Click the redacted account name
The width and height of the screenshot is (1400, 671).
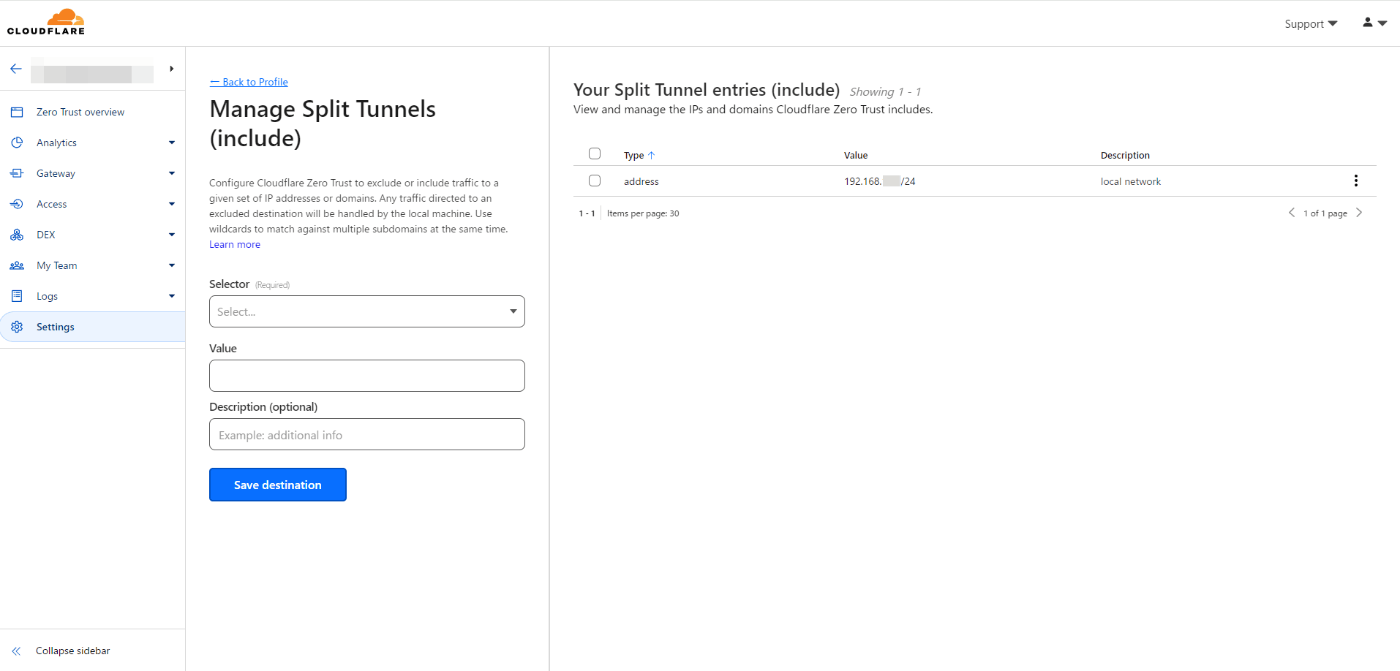(x=92, y=73)
